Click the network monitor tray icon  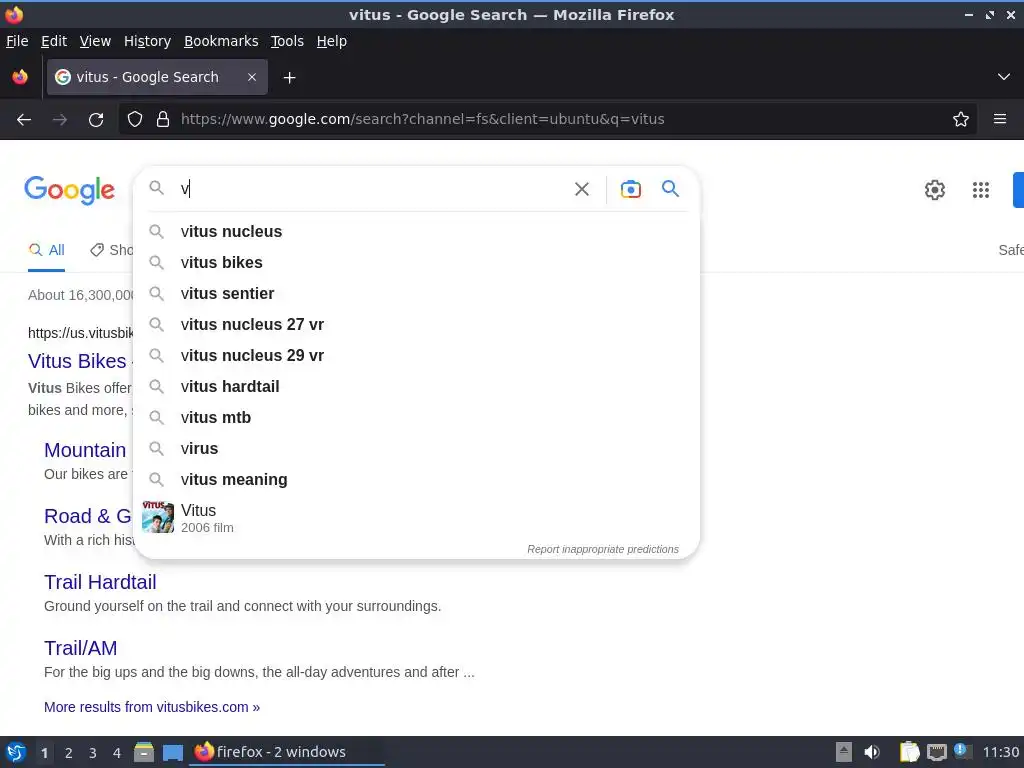pos(936,752)
